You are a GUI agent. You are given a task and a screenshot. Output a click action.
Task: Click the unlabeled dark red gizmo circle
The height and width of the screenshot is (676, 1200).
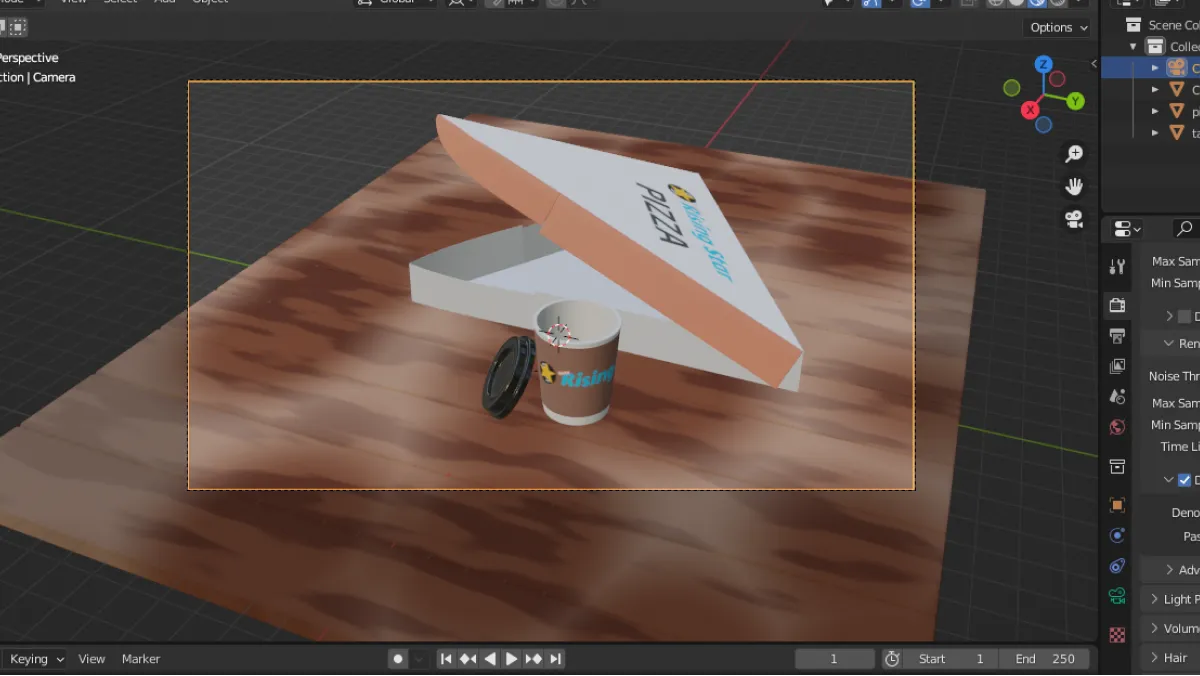(x=1059, y=79)
